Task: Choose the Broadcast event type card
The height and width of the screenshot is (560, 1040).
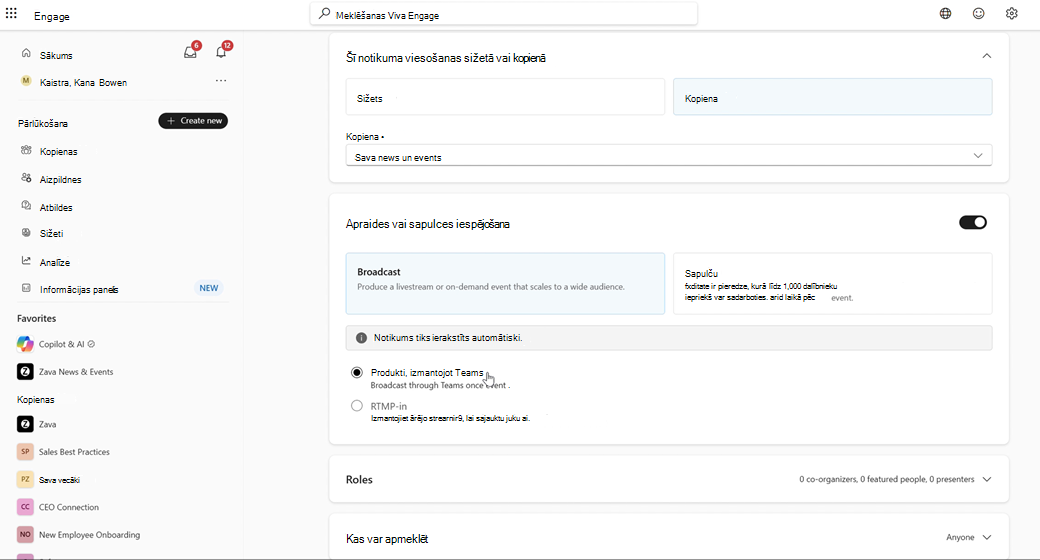Action: tap(505, 283)
